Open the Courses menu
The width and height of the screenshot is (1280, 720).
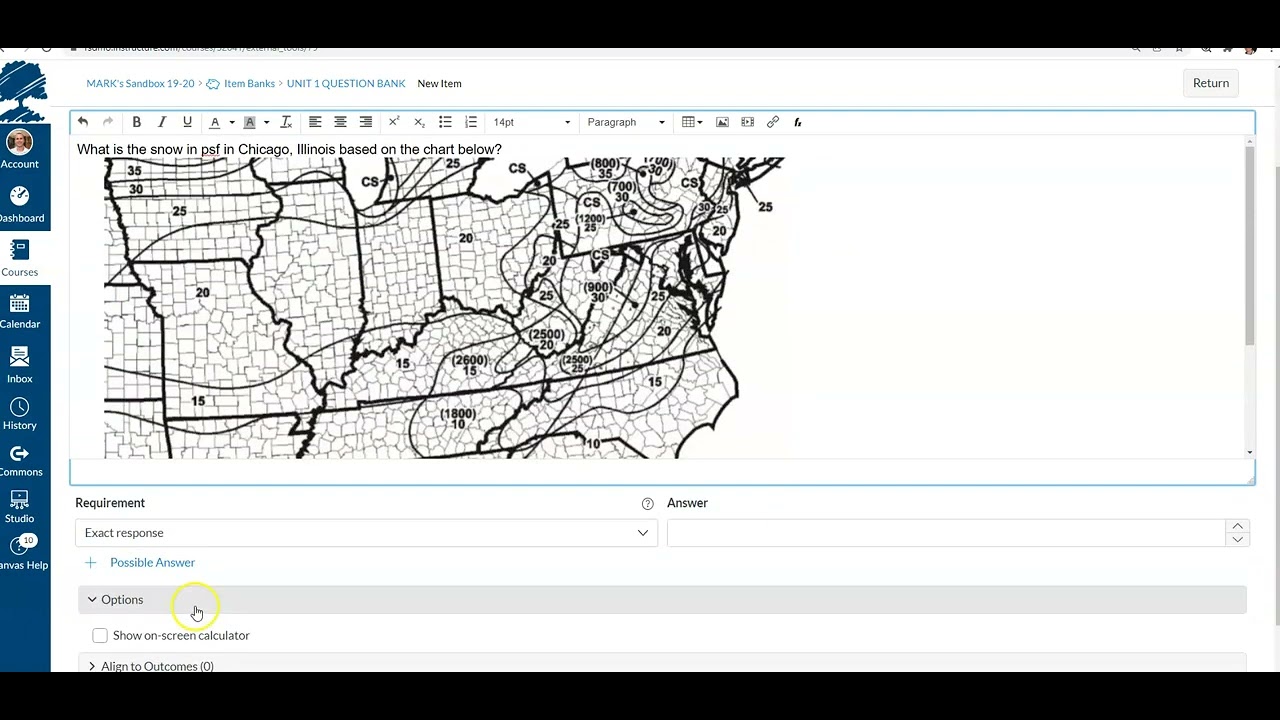coord(19,257)
